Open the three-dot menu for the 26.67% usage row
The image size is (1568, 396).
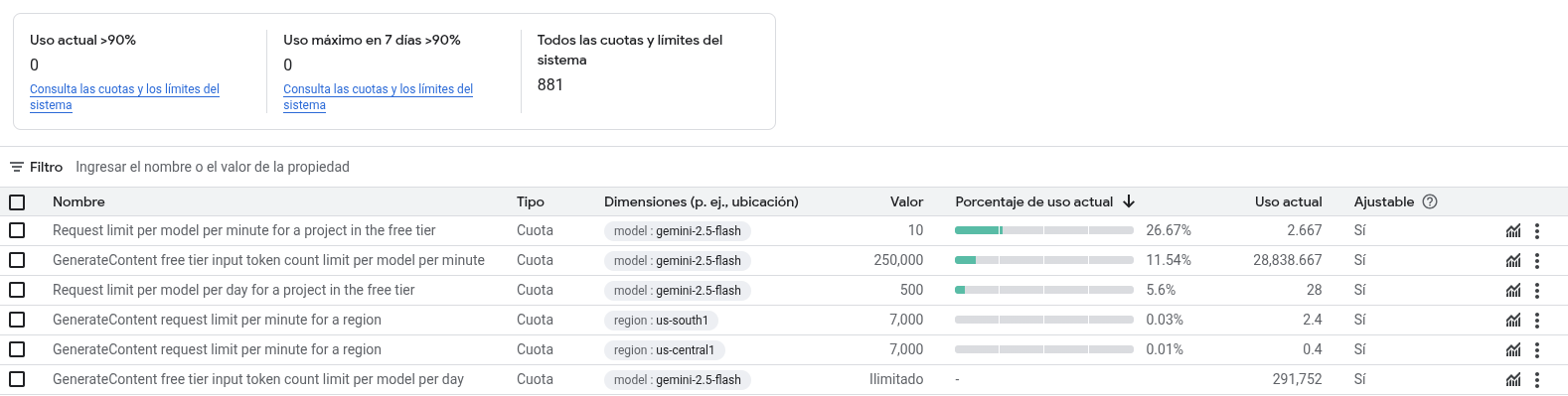pyautogui.click(x=1536, y=231)
